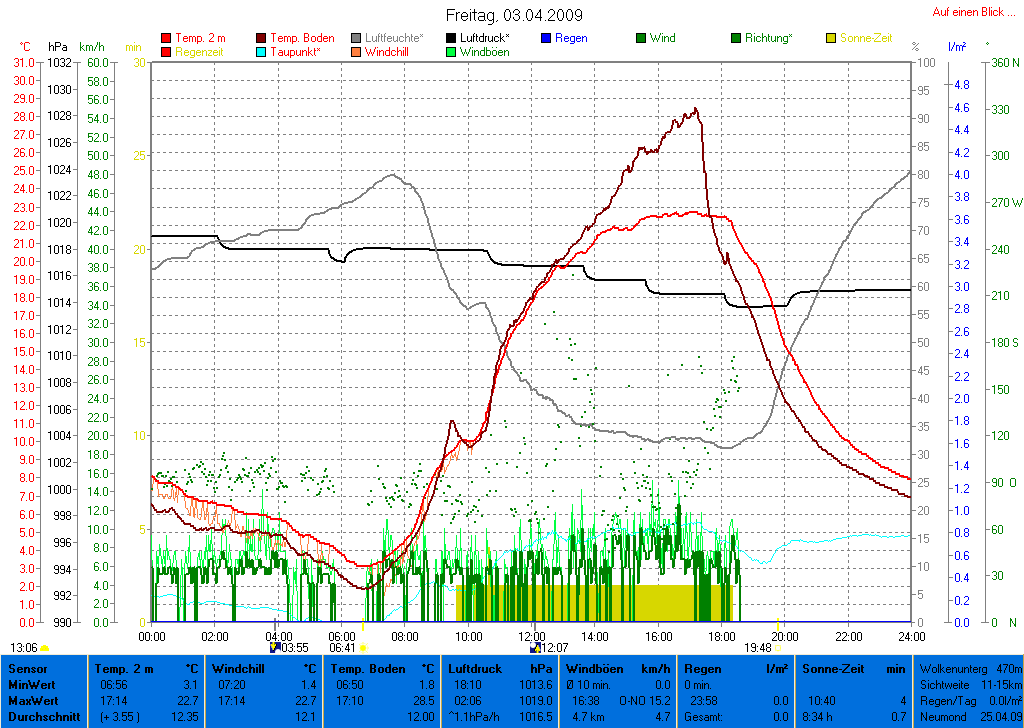Screen dimensions: 1024x728
Task: Click the moon icon beside 03:55
Action: [276, 647]
